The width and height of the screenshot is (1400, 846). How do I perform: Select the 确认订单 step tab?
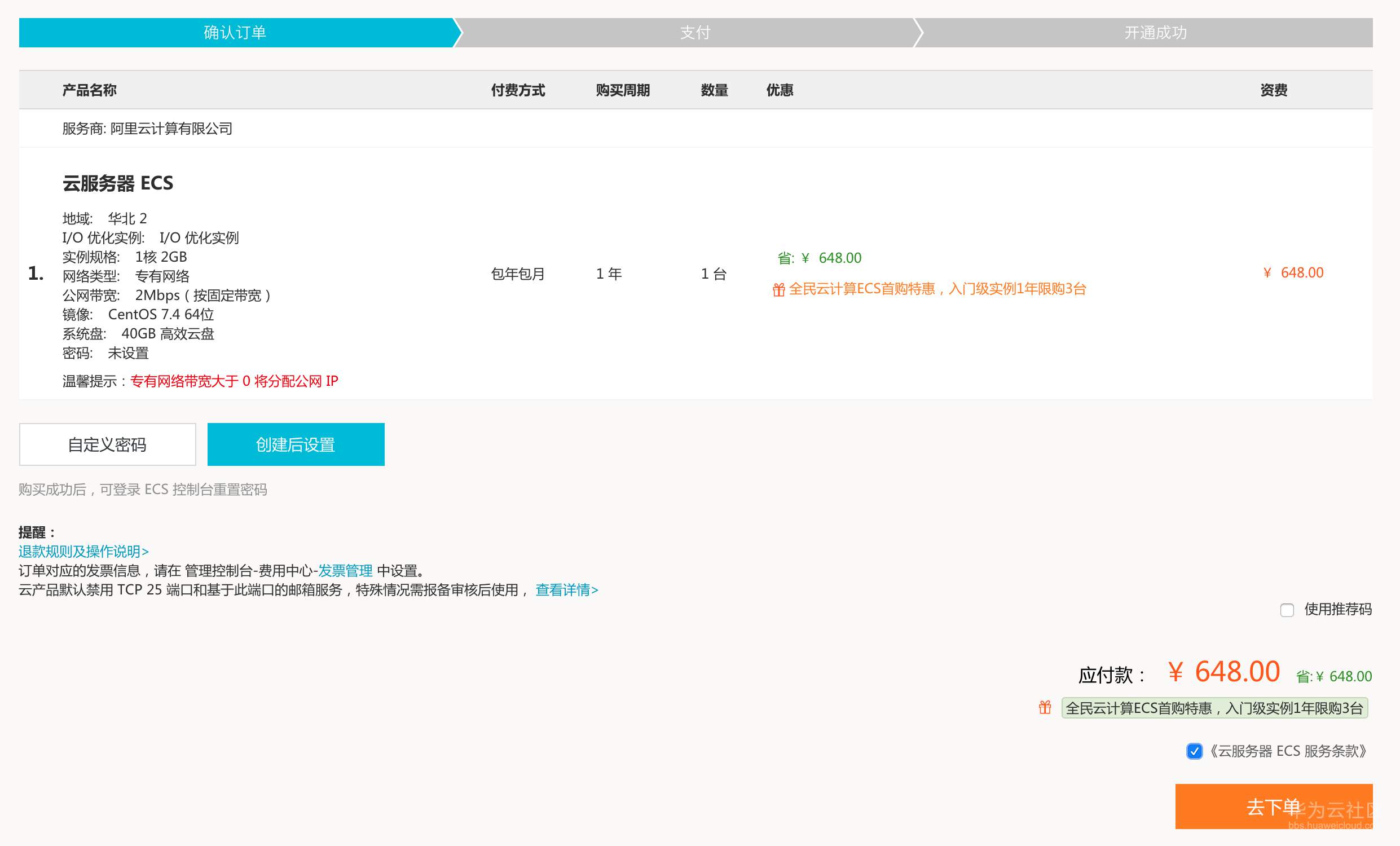(236, 32)
